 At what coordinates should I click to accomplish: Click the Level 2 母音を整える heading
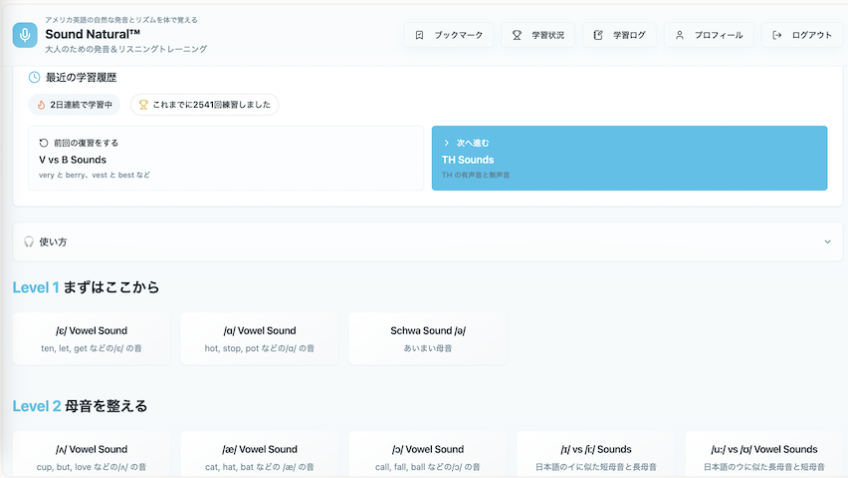(x=80, y=406)
